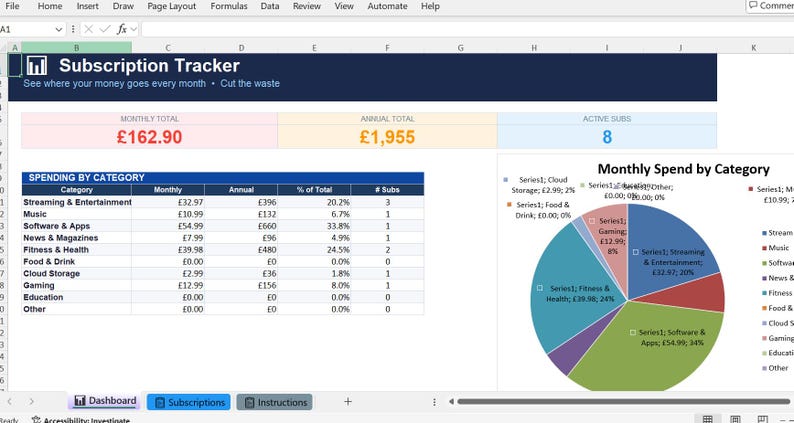This screenshot has height=423, width=794.
Task: Open the View ribbon tab
Action: [344, 6]
